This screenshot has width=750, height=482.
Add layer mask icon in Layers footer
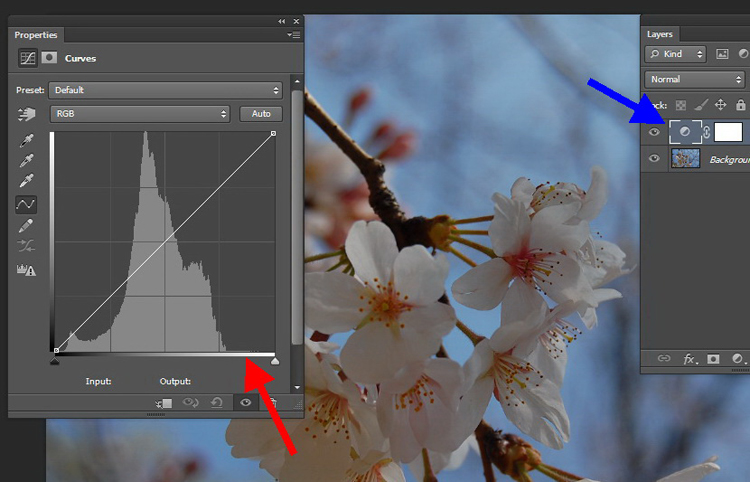pyautogui.click(x=713, y=359)
